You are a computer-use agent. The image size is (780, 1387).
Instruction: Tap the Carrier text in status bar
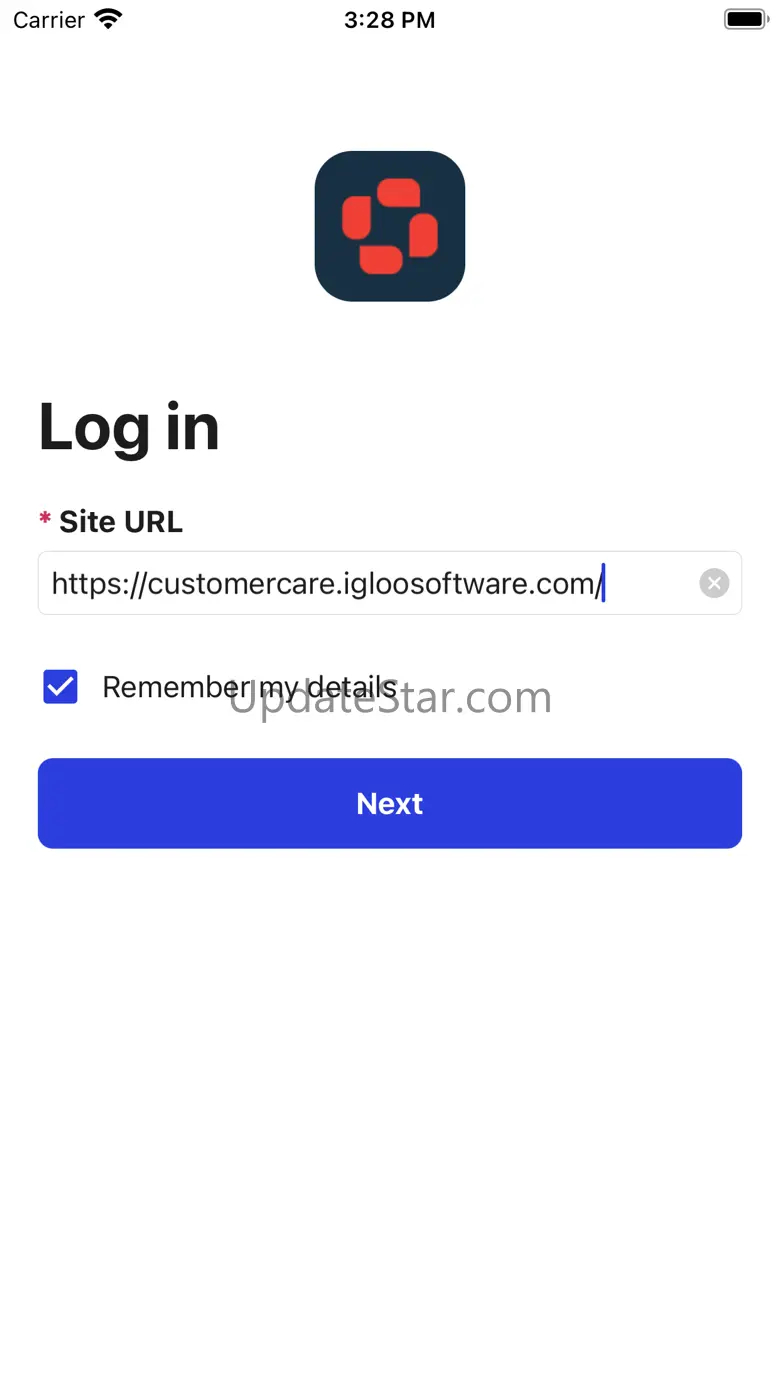pos(49,20)
